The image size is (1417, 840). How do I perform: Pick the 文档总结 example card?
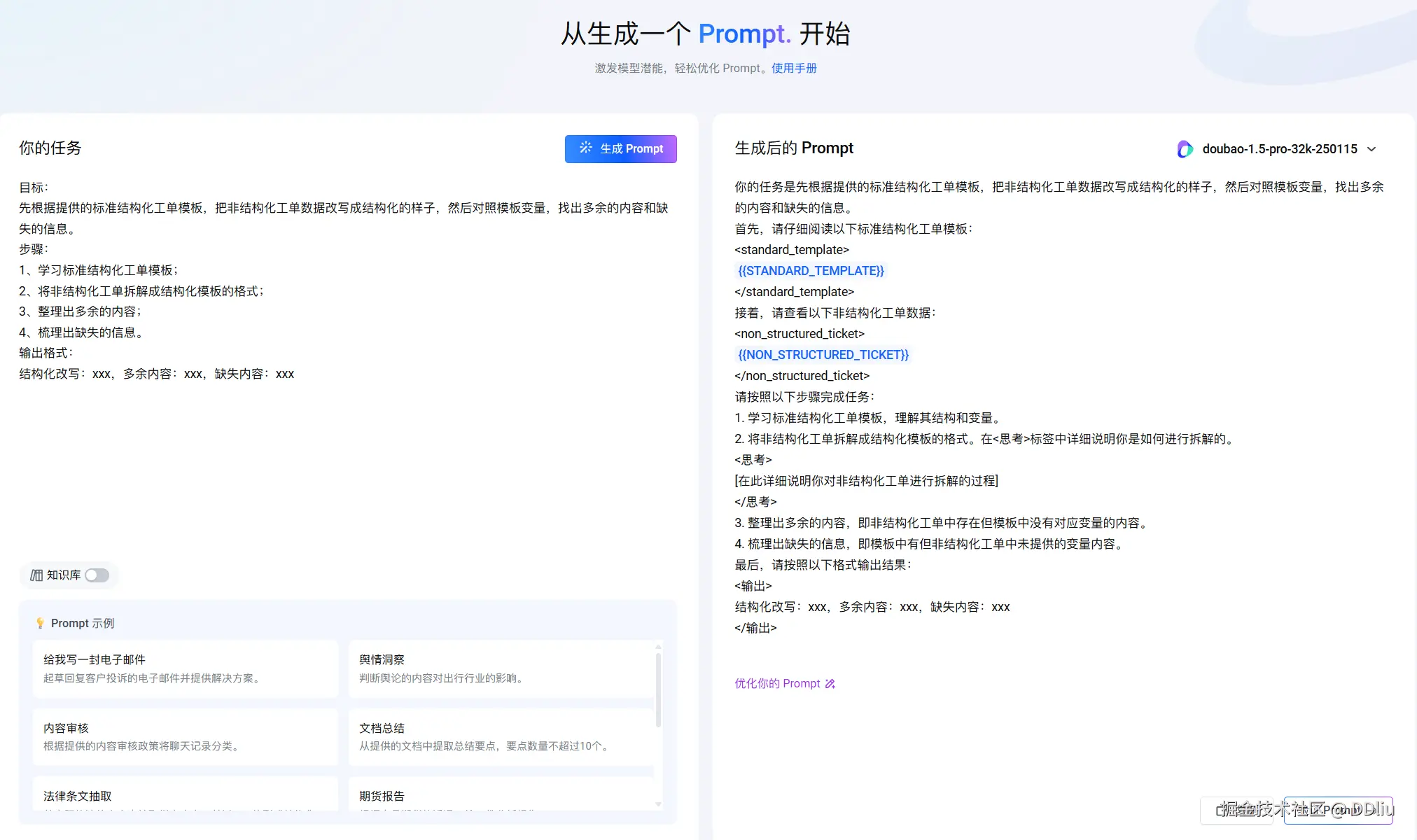(x=500, y=736)
